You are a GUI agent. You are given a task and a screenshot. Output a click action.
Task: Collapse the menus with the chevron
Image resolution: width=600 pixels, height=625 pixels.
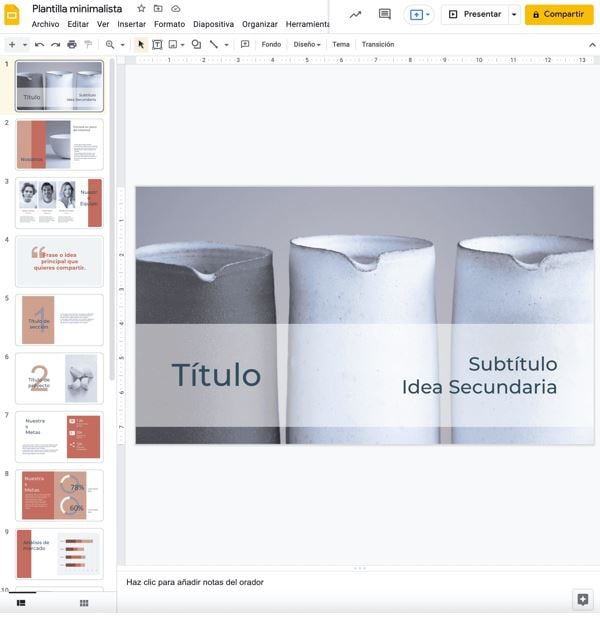592,45
